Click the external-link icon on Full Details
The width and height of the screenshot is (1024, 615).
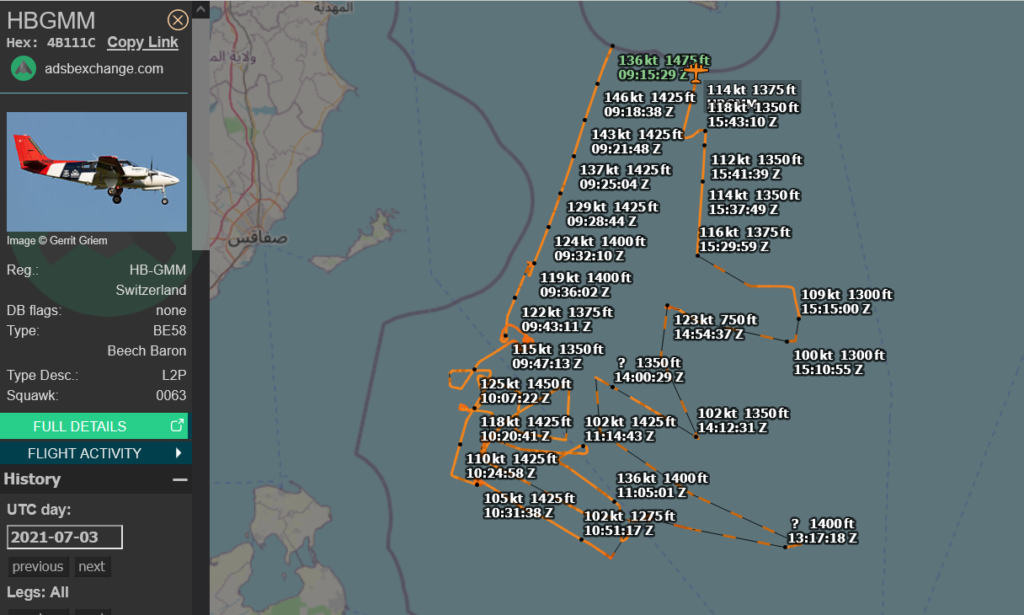[177, 426]
